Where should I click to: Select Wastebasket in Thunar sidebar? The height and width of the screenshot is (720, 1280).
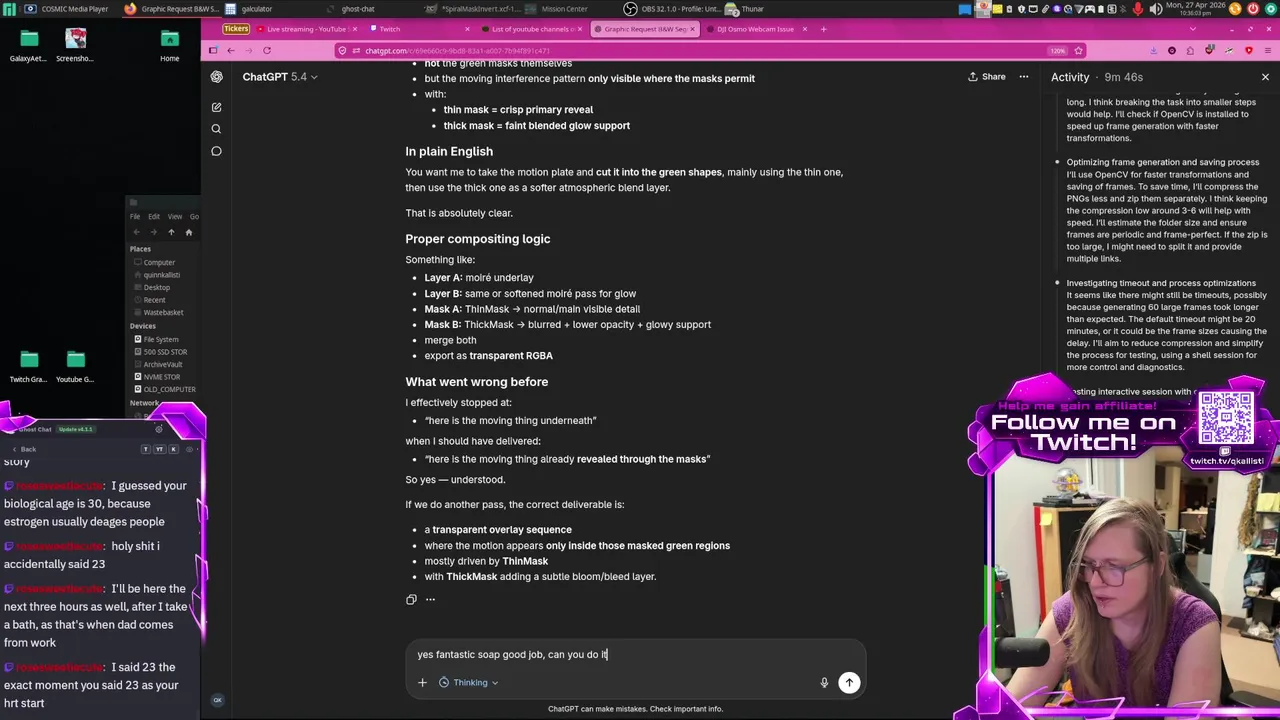163,312
